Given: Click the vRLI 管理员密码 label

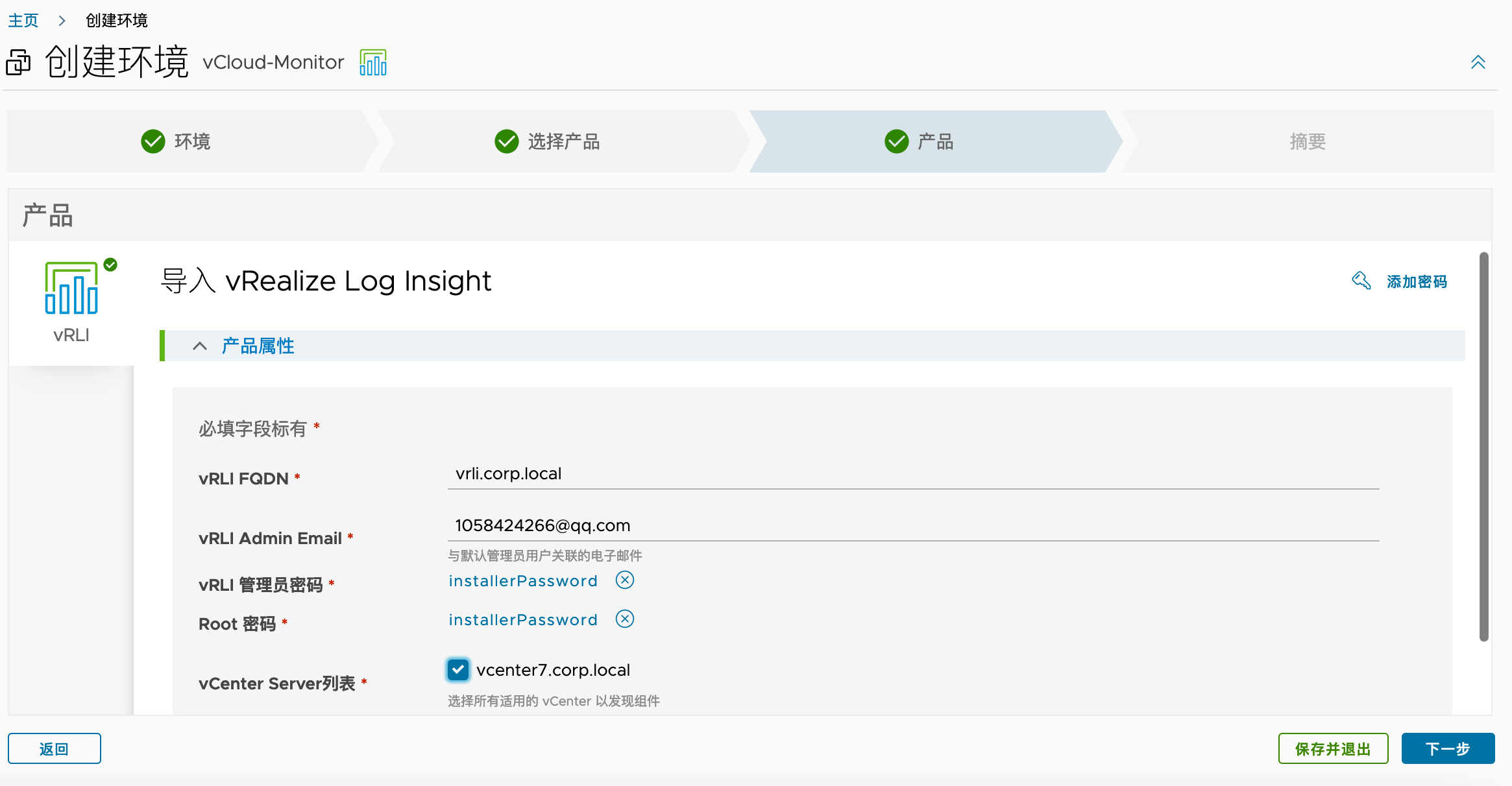Looking at the screenshot, I should click(x=261, y=585).
